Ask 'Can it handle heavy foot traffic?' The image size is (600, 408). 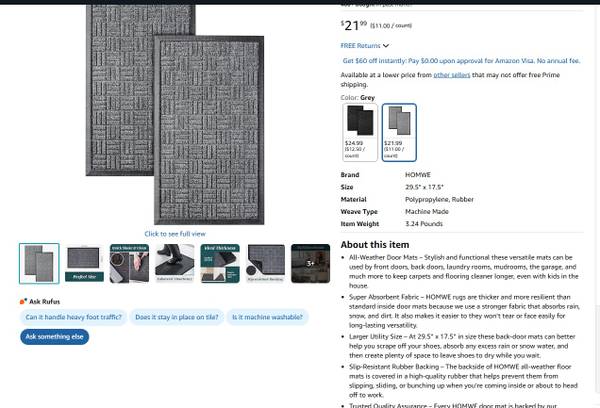[73, 317]
